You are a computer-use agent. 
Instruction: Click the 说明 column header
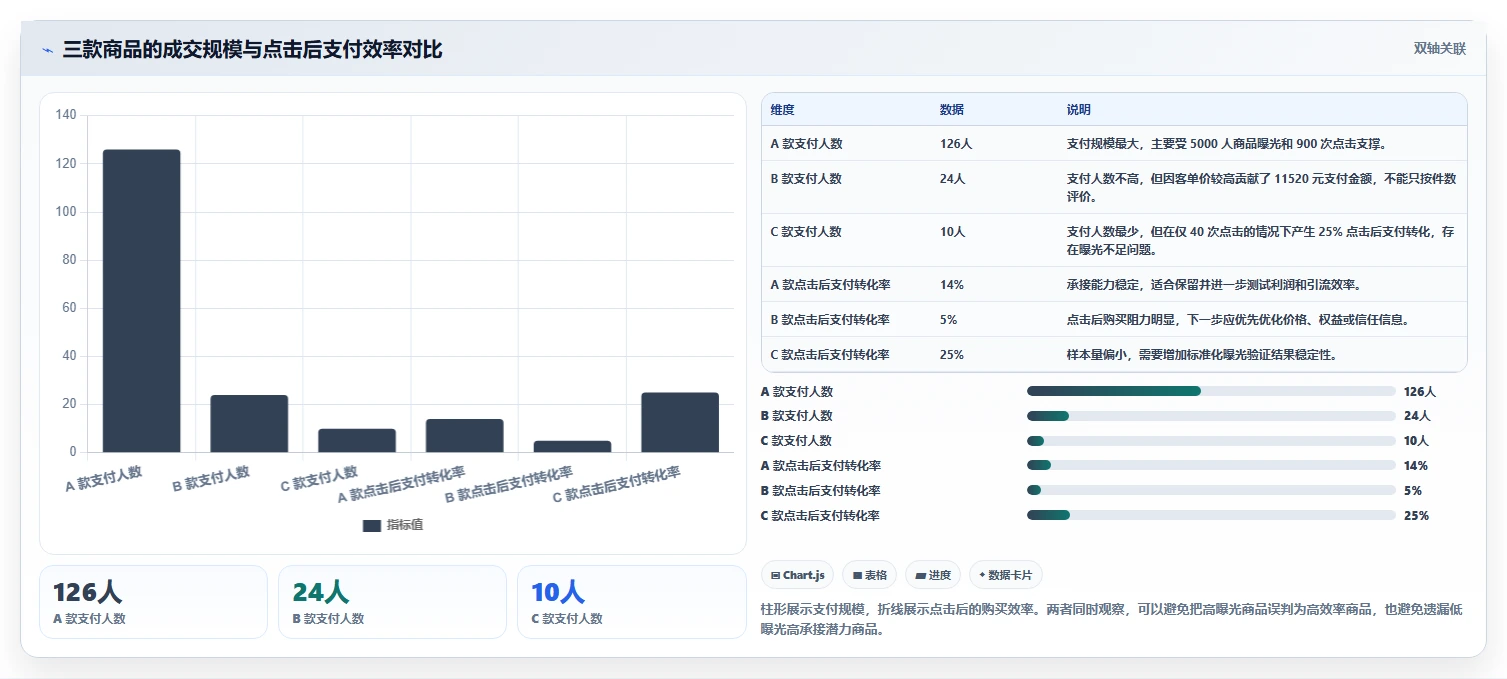coord(1079,110)
